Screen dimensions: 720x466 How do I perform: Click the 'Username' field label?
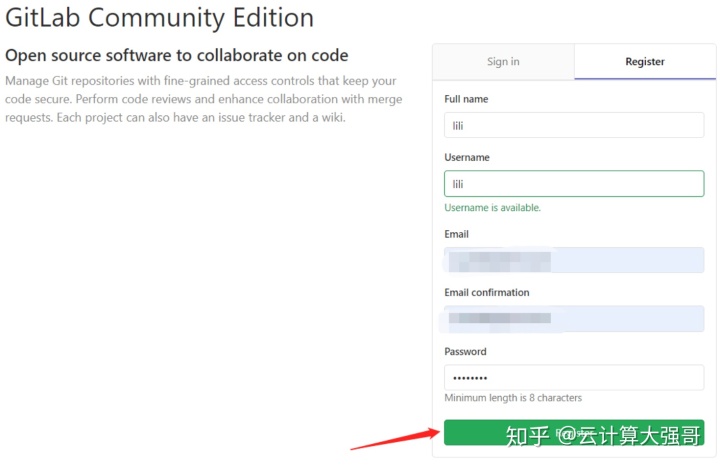(467, 157)
